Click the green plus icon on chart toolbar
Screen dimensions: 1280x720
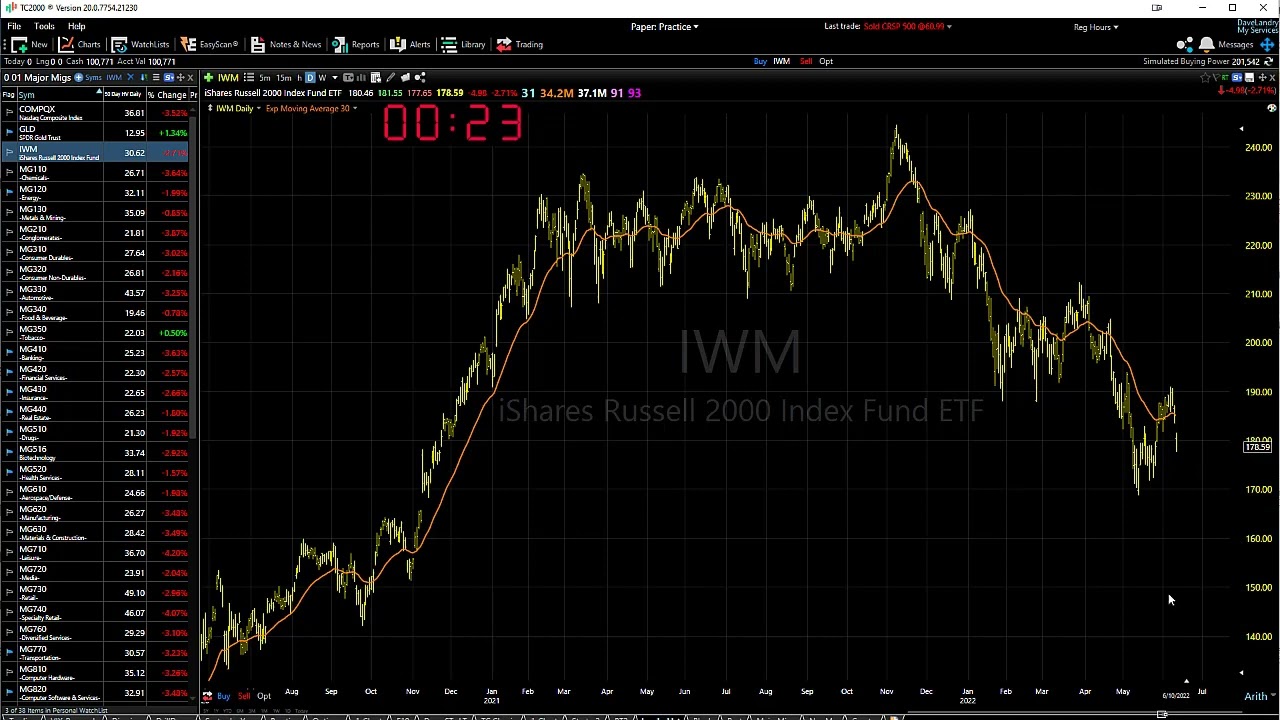(209, 77)
